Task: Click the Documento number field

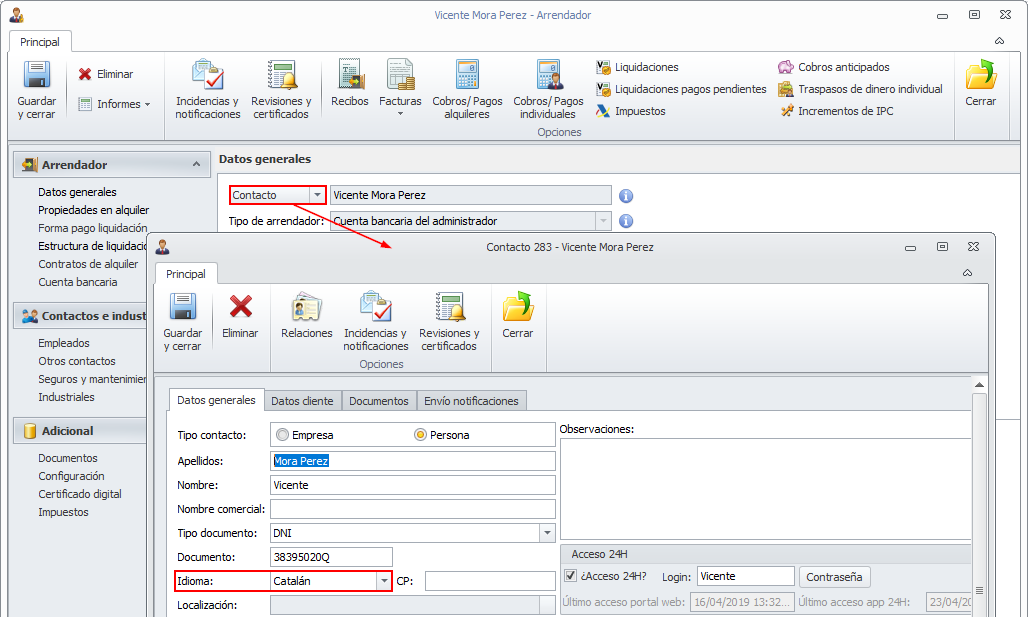Action: click(x=331, y=557)
